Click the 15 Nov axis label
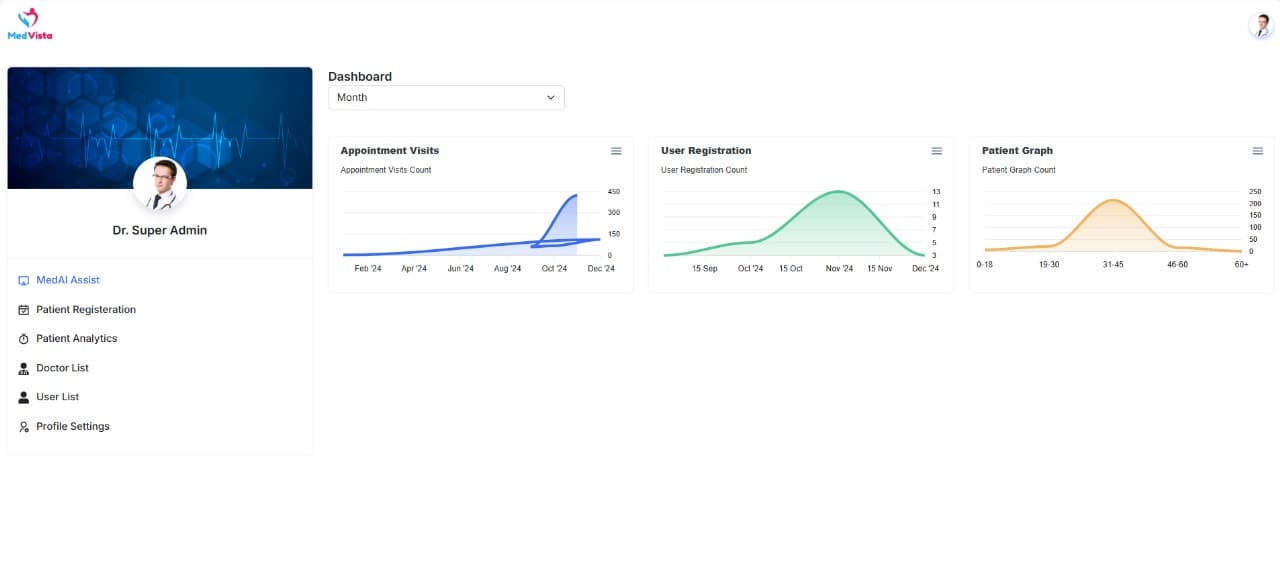 (x=880, y=269)
